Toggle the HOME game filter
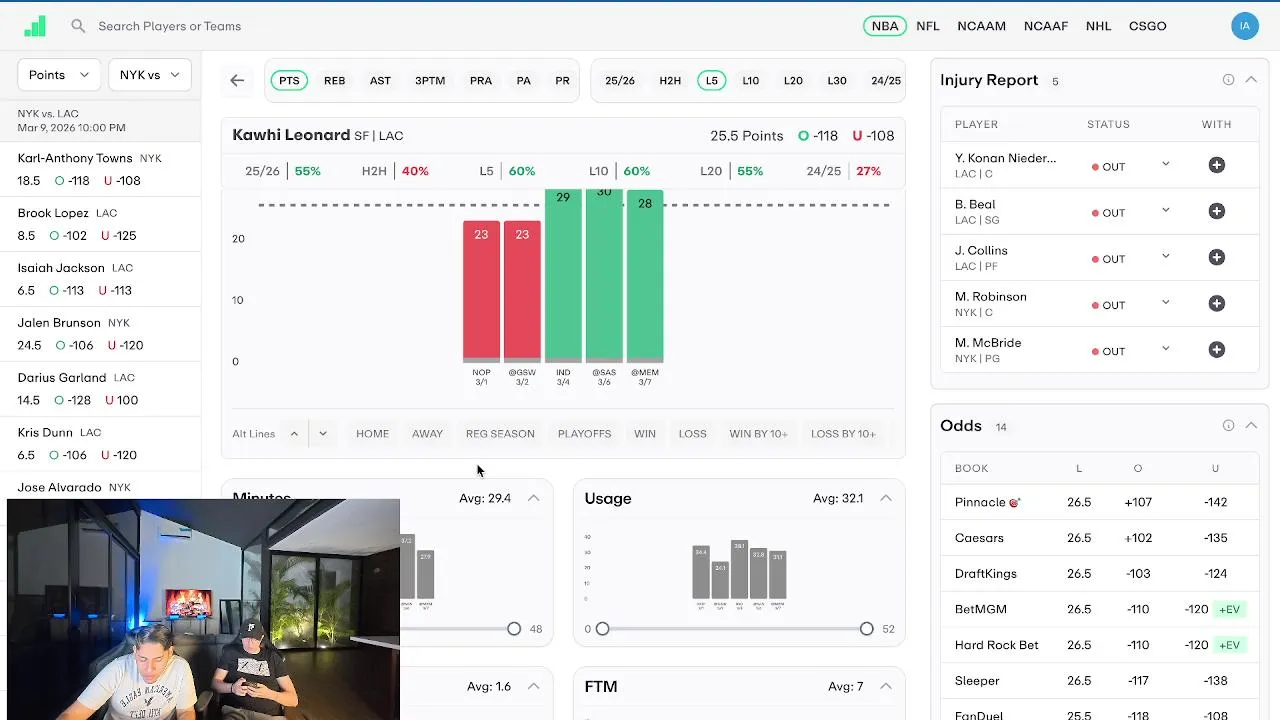1280x720 pixels. pos(372,434)
